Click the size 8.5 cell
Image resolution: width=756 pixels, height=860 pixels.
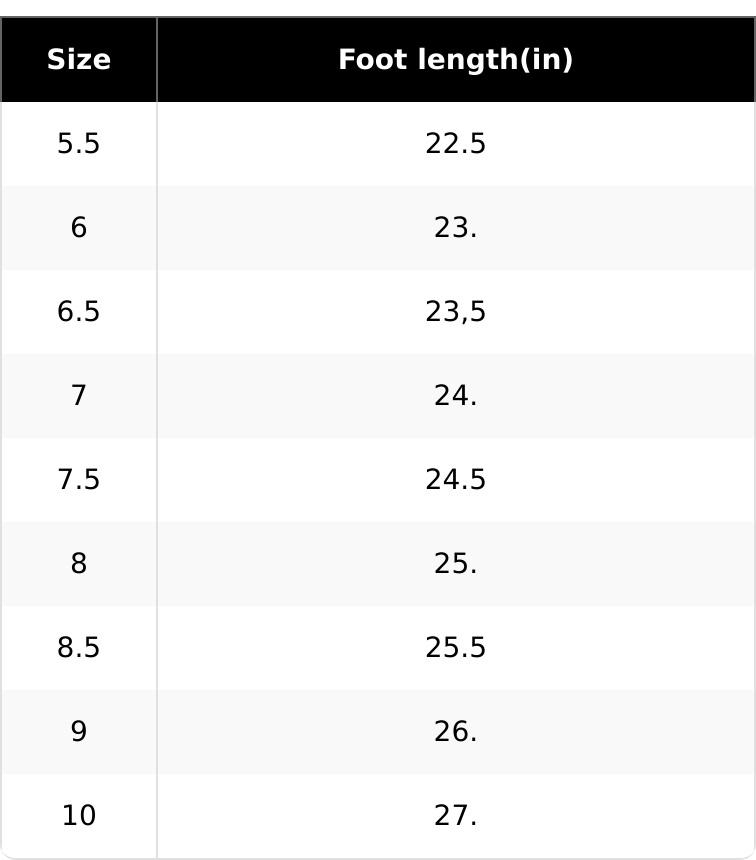click(78, 648)
